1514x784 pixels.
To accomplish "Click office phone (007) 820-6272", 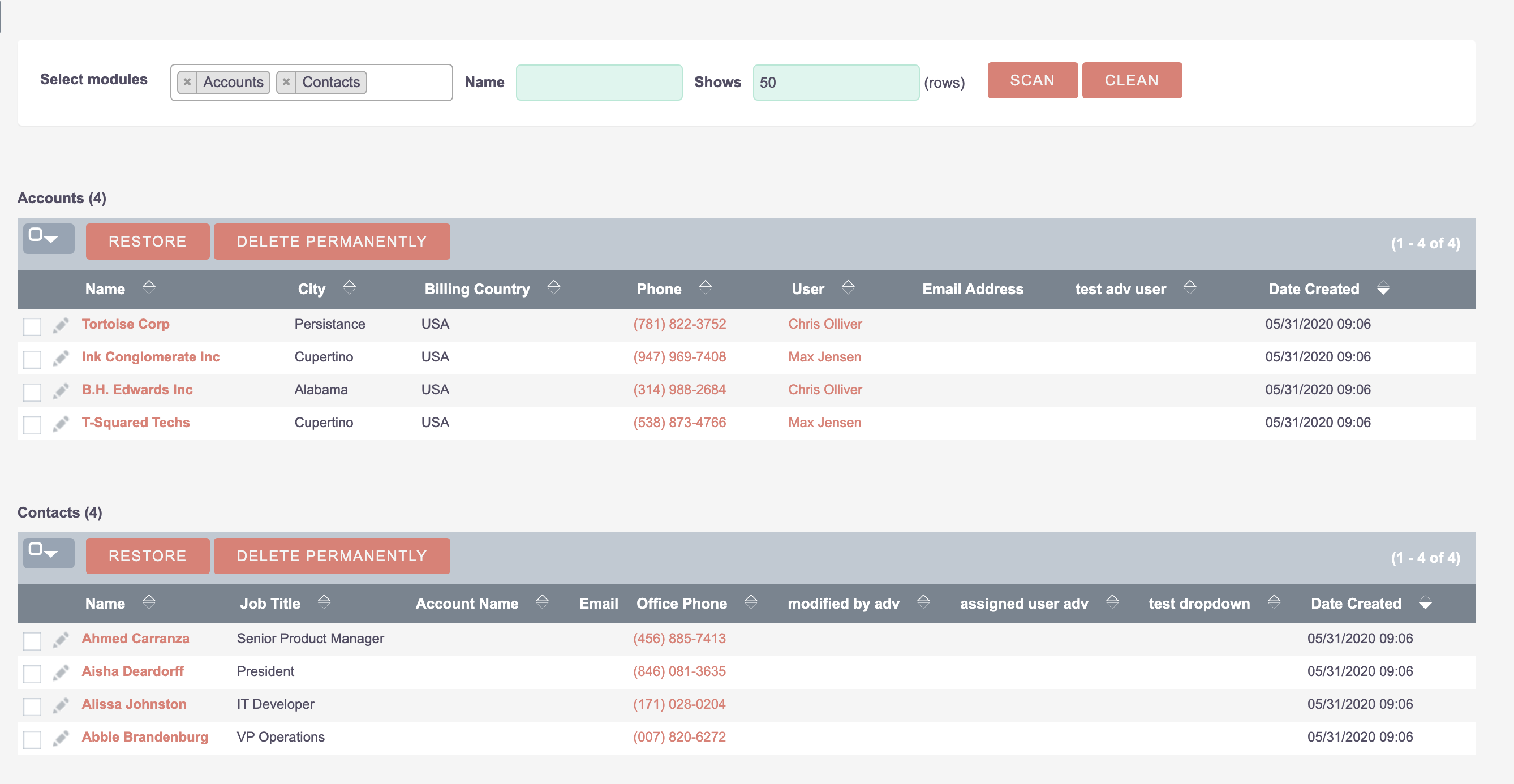I will point(679,737).
